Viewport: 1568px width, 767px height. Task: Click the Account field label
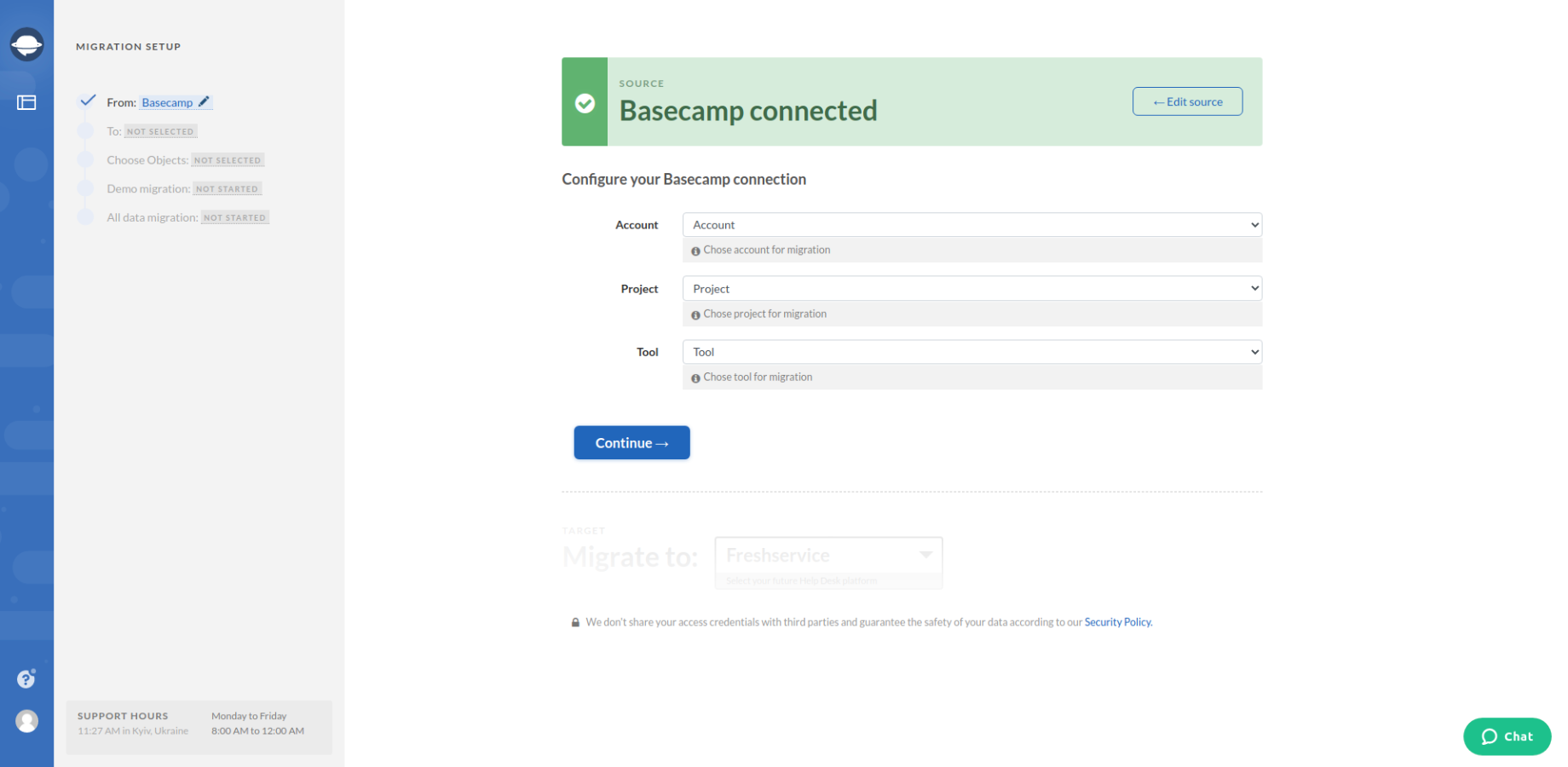[637, 225]
